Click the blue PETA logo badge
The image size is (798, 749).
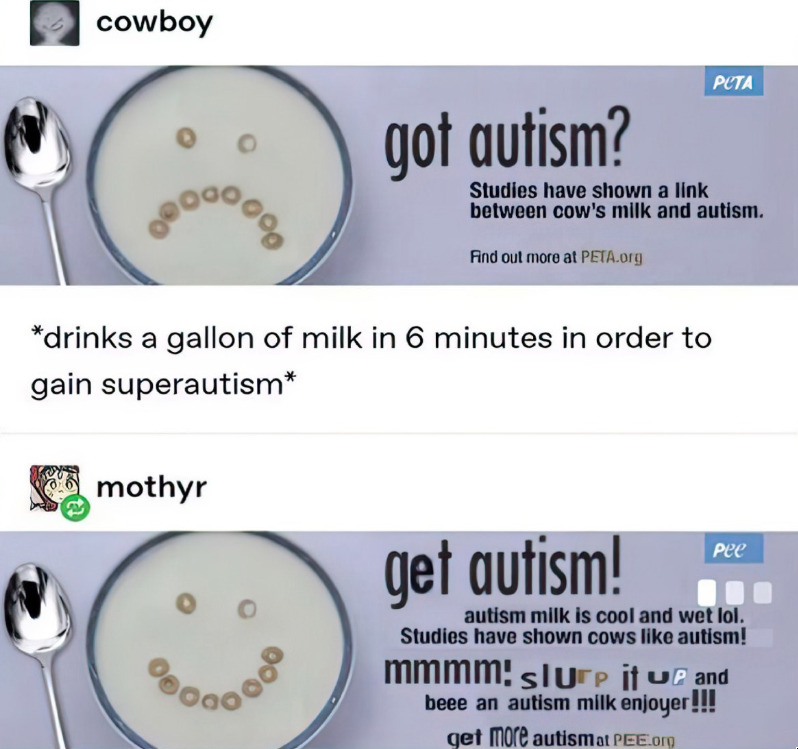[733, 82]
